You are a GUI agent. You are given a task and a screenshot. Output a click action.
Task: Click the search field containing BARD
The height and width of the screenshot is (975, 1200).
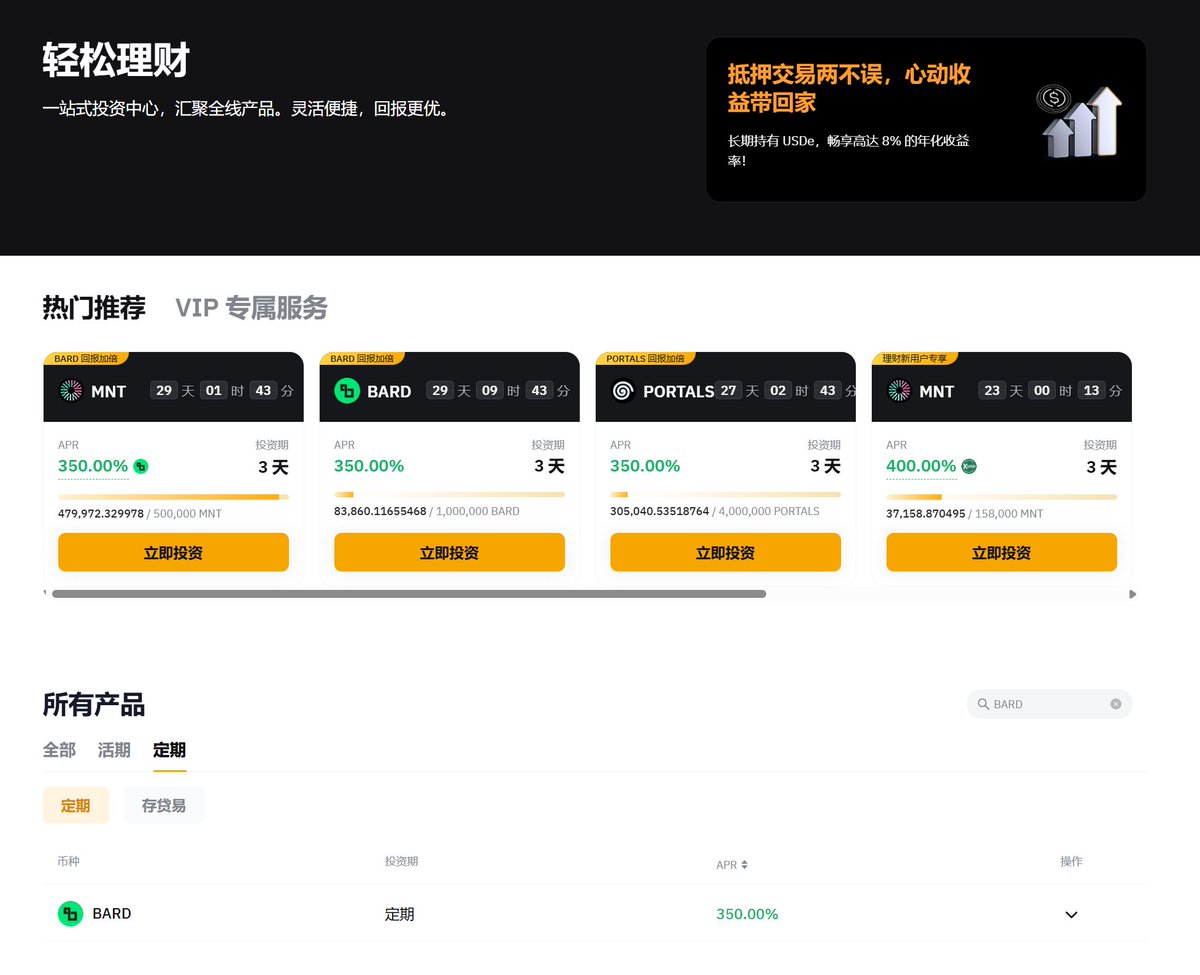1049,704
